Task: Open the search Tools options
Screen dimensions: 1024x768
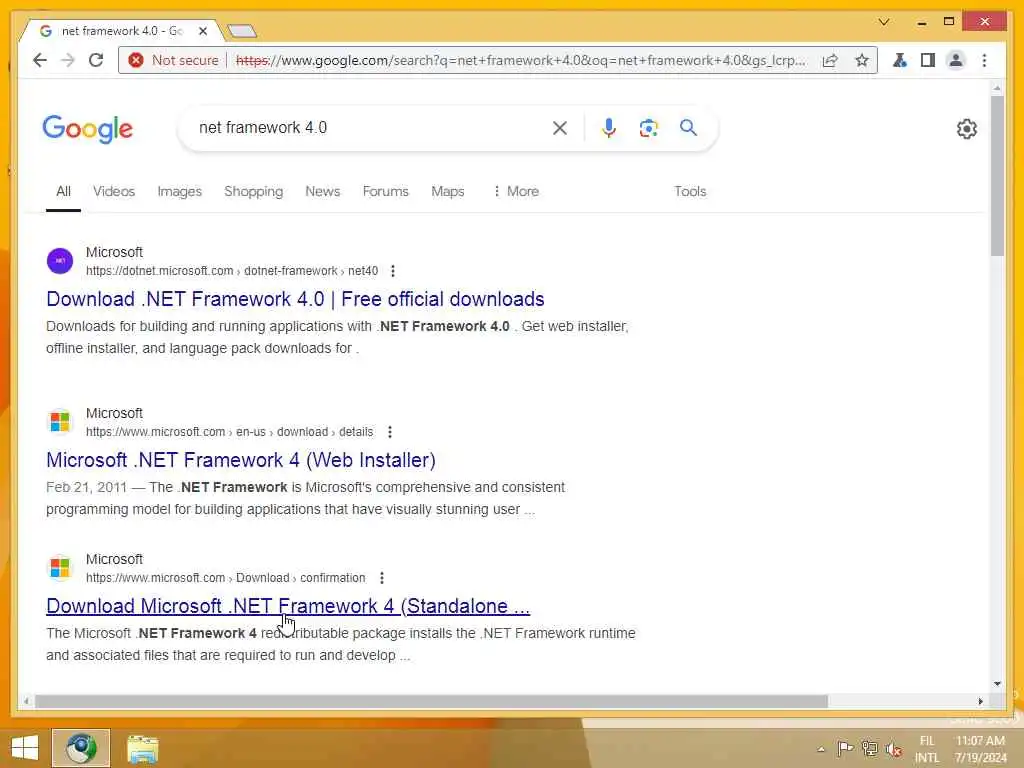Action: [690, 191]
